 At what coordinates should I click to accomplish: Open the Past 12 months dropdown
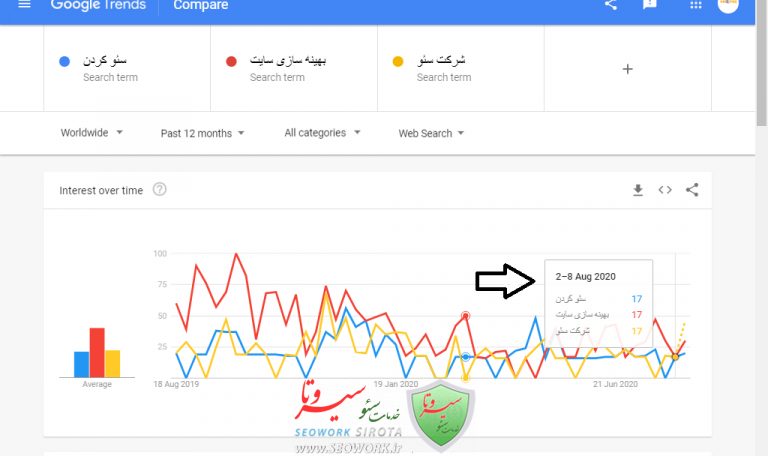coord(202,133)
